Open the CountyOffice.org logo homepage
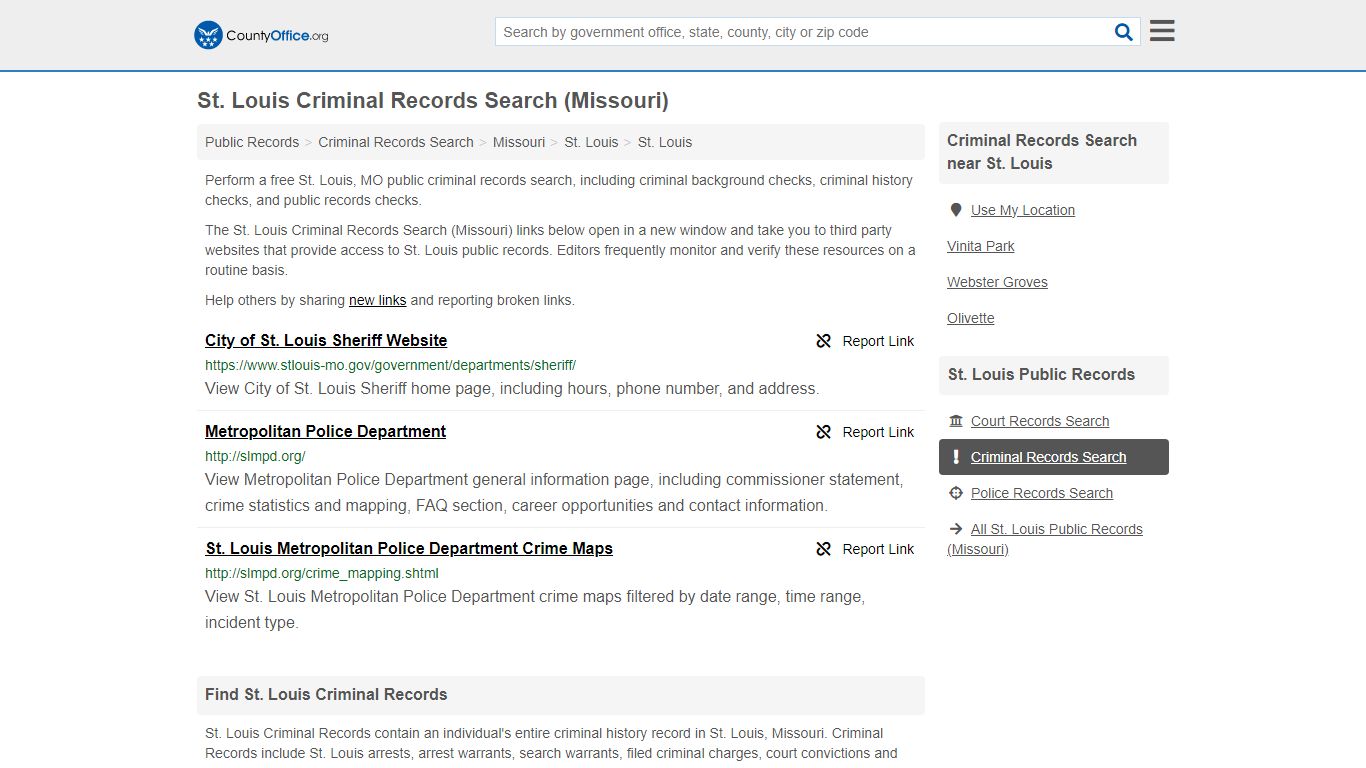1366x768 pixels. point(261,35)
